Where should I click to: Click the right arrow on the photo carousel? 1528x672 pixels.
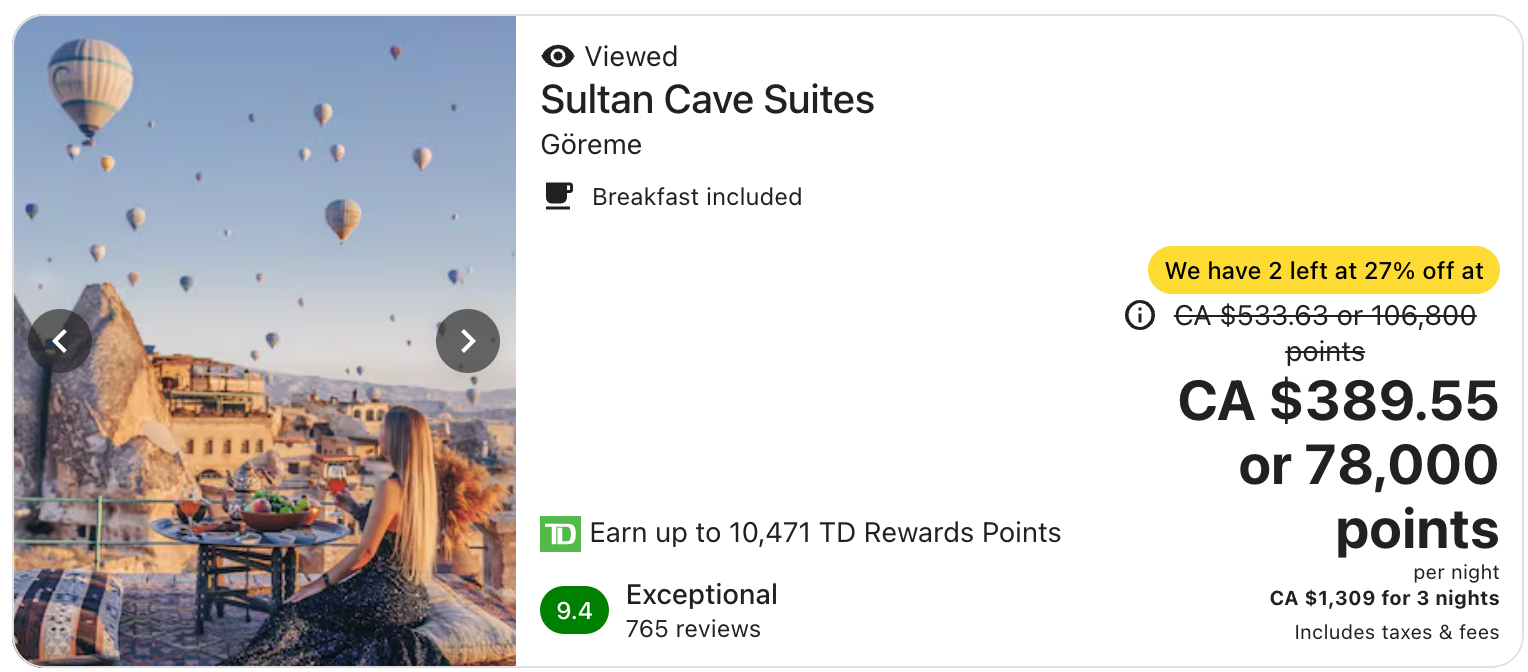[x=467, y=341]
